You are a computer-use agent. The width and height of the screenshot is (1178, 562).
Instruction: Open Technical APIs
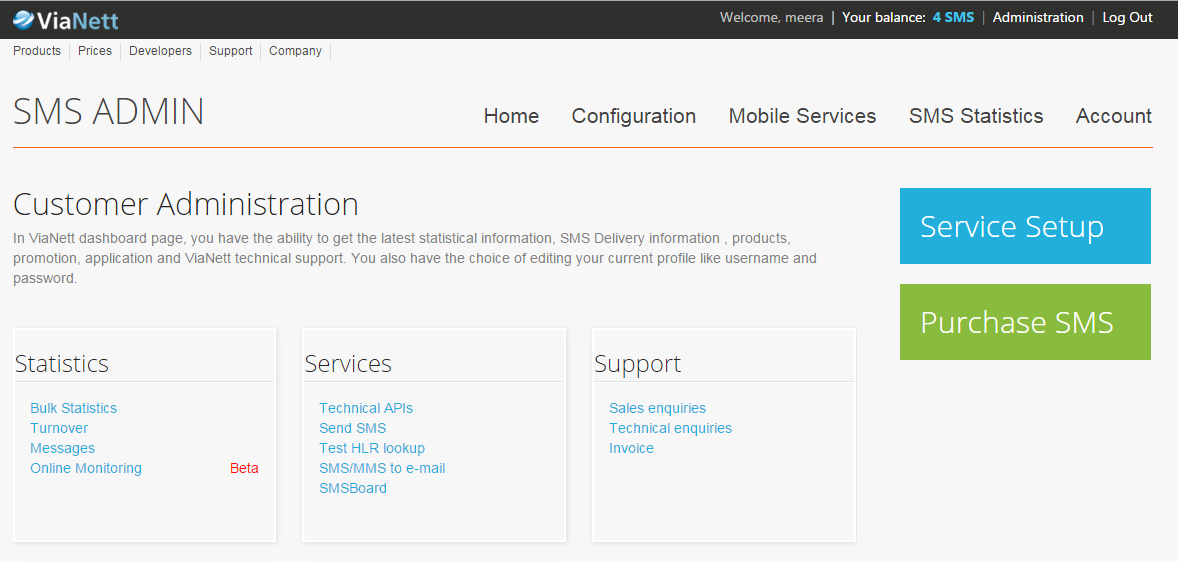click(x=366, y=408)
